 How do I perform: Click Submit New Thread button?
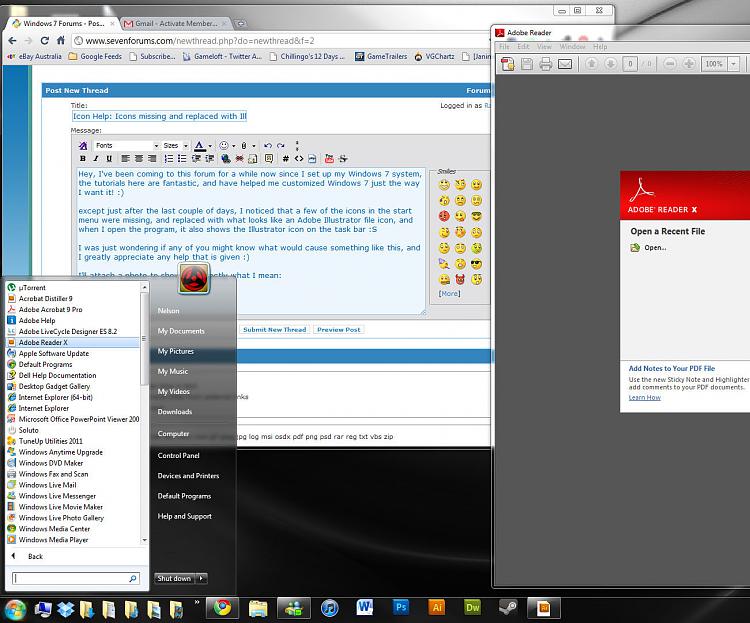[x=275, y=330]
